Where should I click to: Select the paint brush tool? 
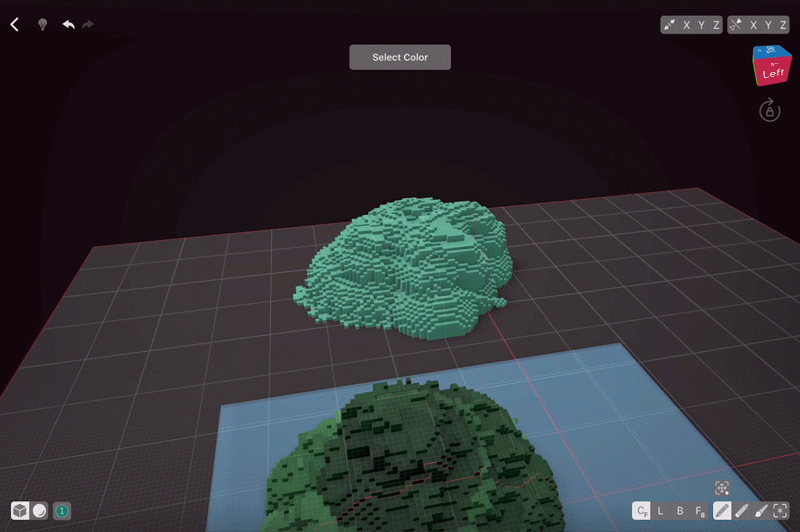tap(761, 511)
